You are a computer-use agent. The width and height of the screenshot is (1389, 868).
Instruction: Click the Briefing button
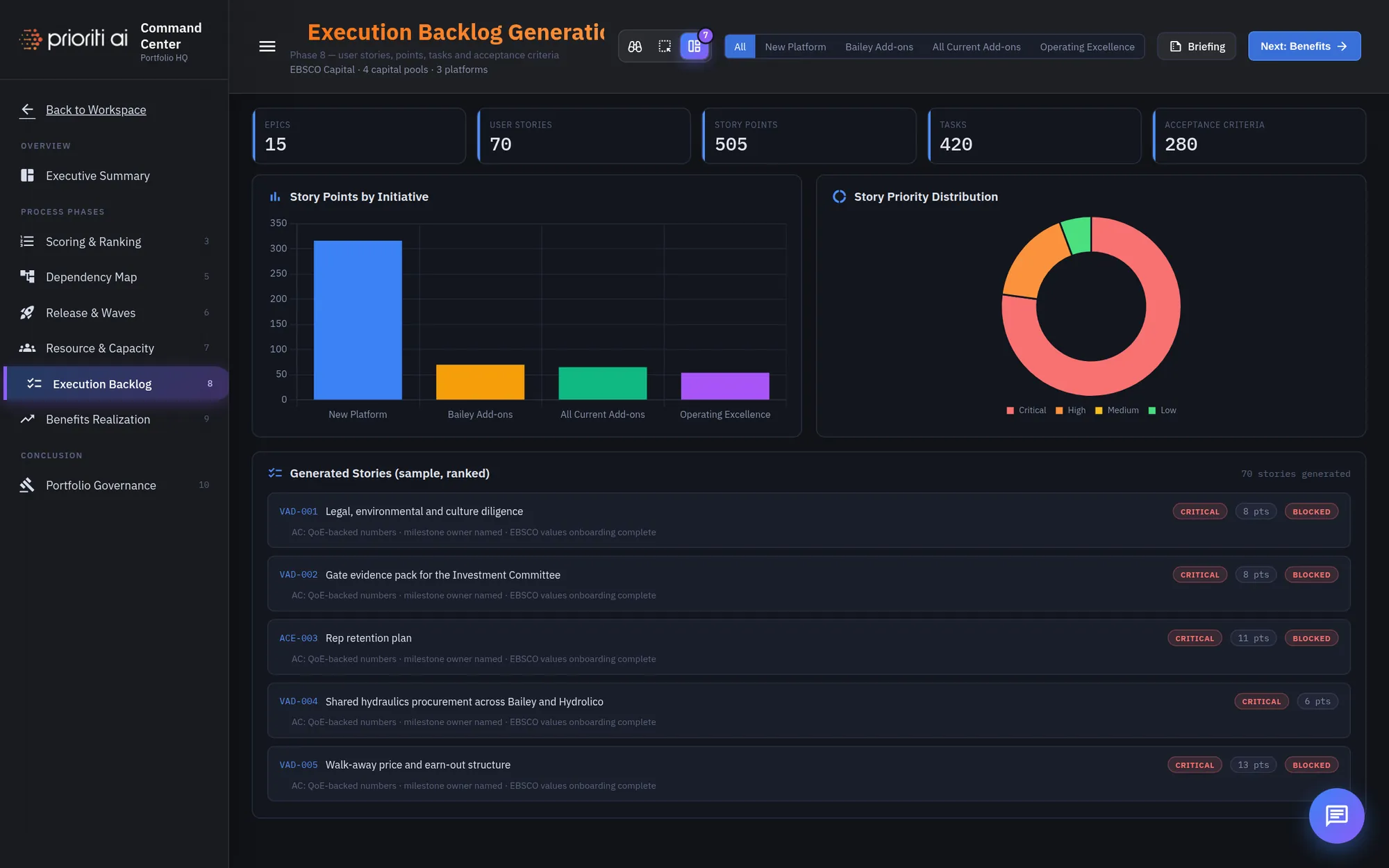click(1197, 47)
